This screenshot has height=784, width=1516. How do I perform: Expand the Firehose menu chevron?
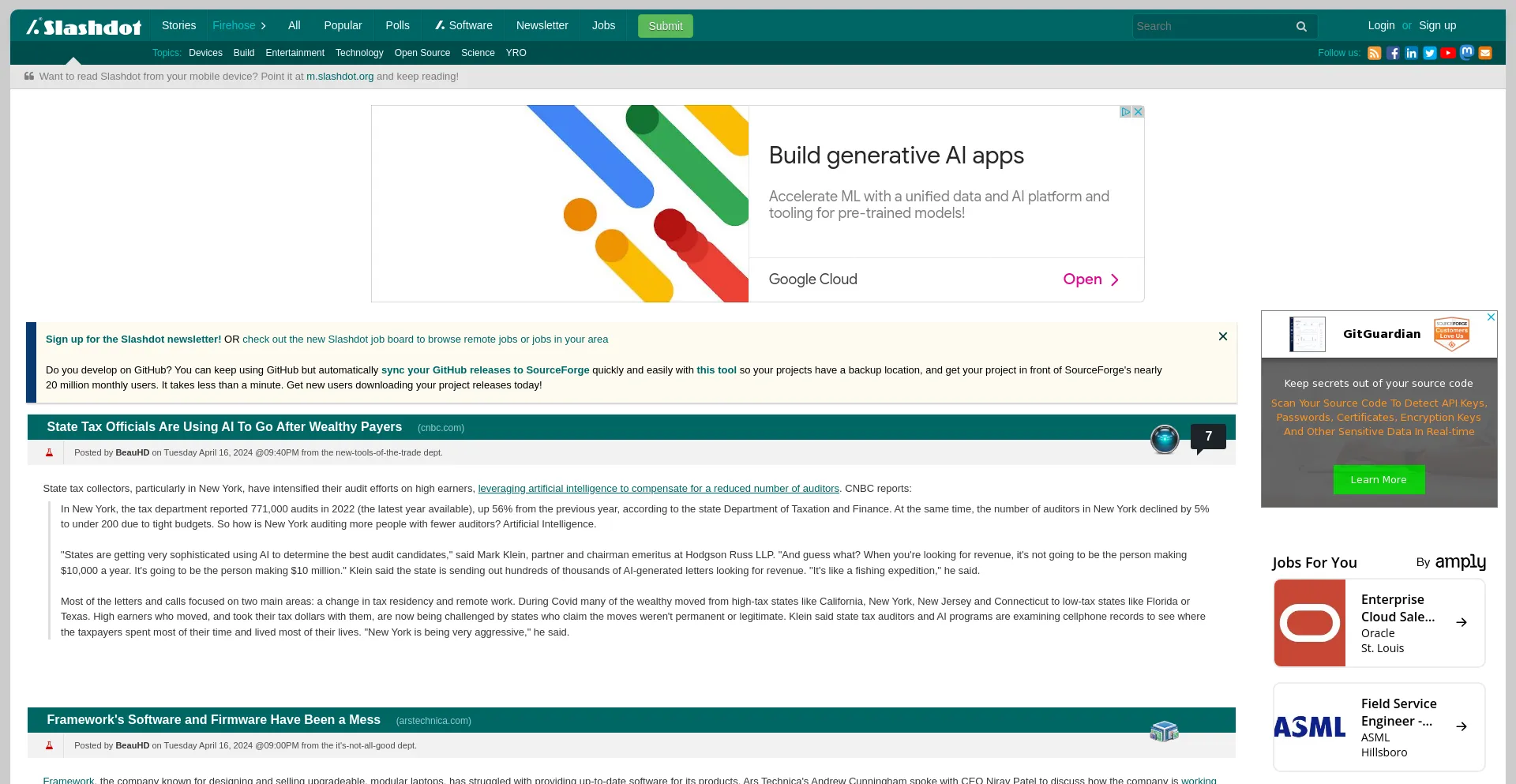click(x=264, y=26)
